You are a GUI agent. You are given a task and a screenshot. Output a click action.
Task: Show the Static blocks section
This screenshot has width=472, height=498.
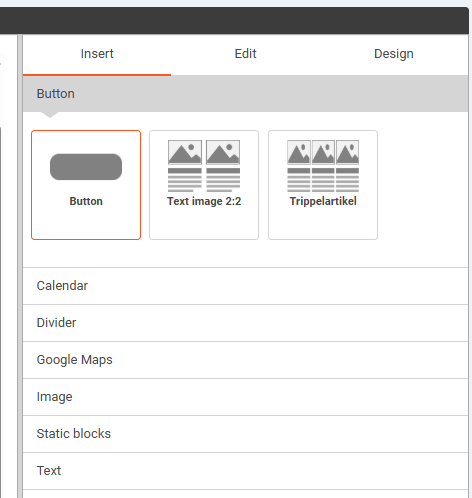[245, 434]
